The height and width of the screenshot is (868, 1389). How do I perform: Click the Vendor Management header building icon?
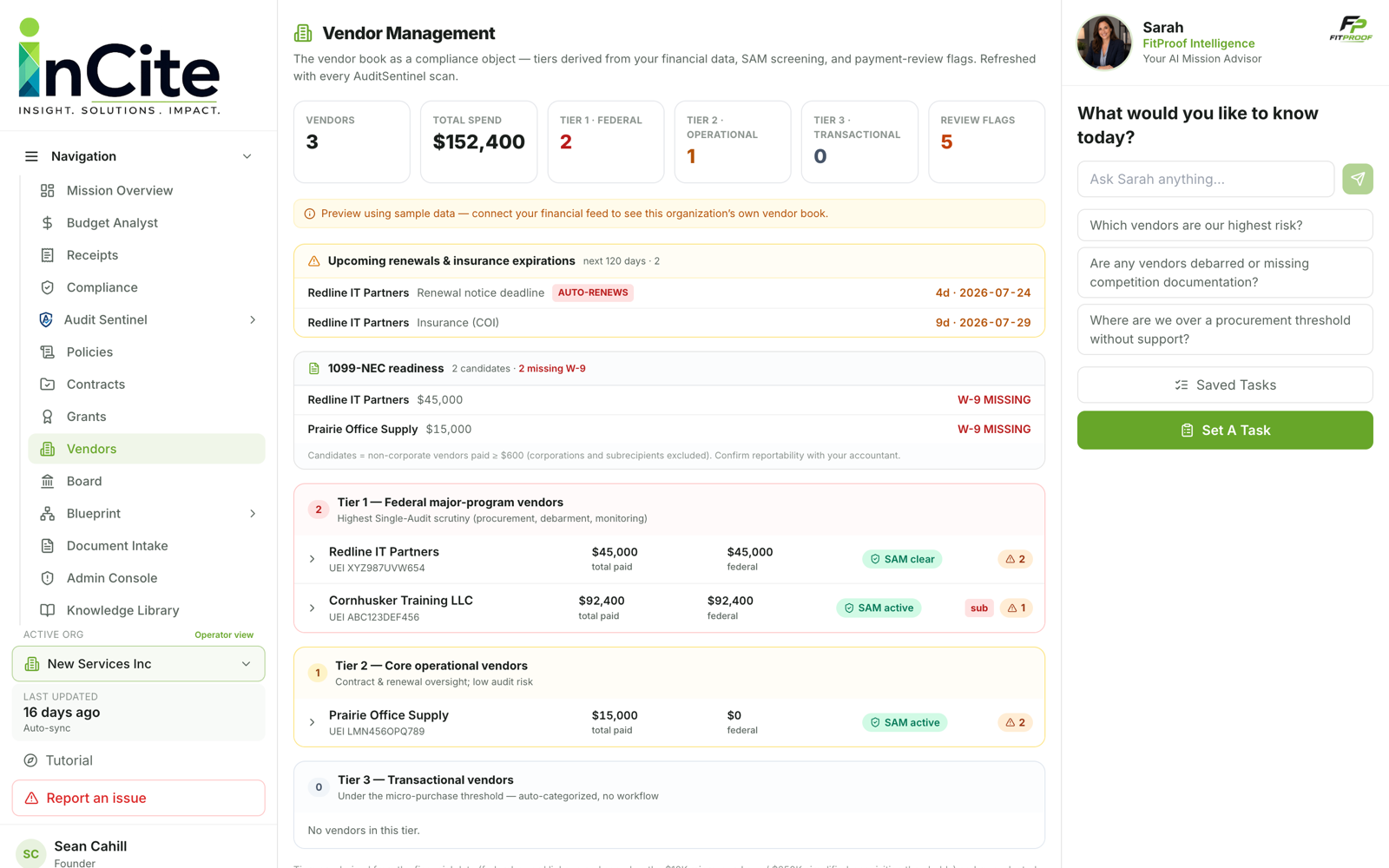click(303, 33)
